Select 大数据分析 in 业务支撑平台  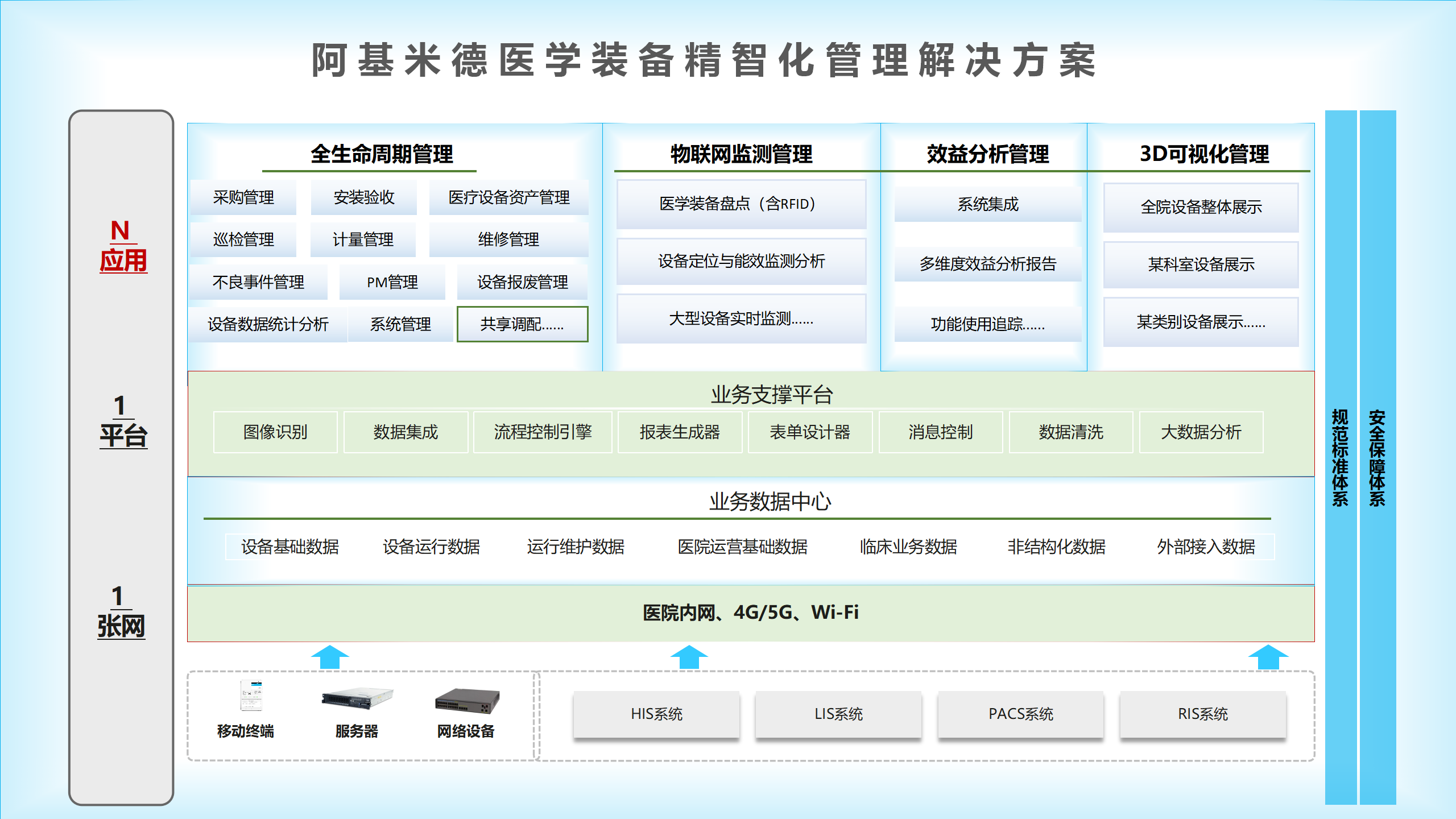click(x=1201, y=432)
